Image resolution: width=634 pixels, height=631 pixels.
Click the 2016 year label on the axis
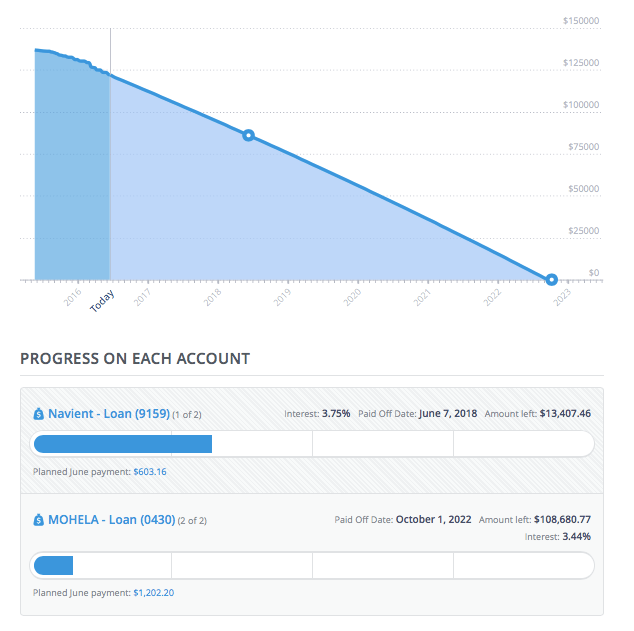pyautogui.click(x=73, y=297)
